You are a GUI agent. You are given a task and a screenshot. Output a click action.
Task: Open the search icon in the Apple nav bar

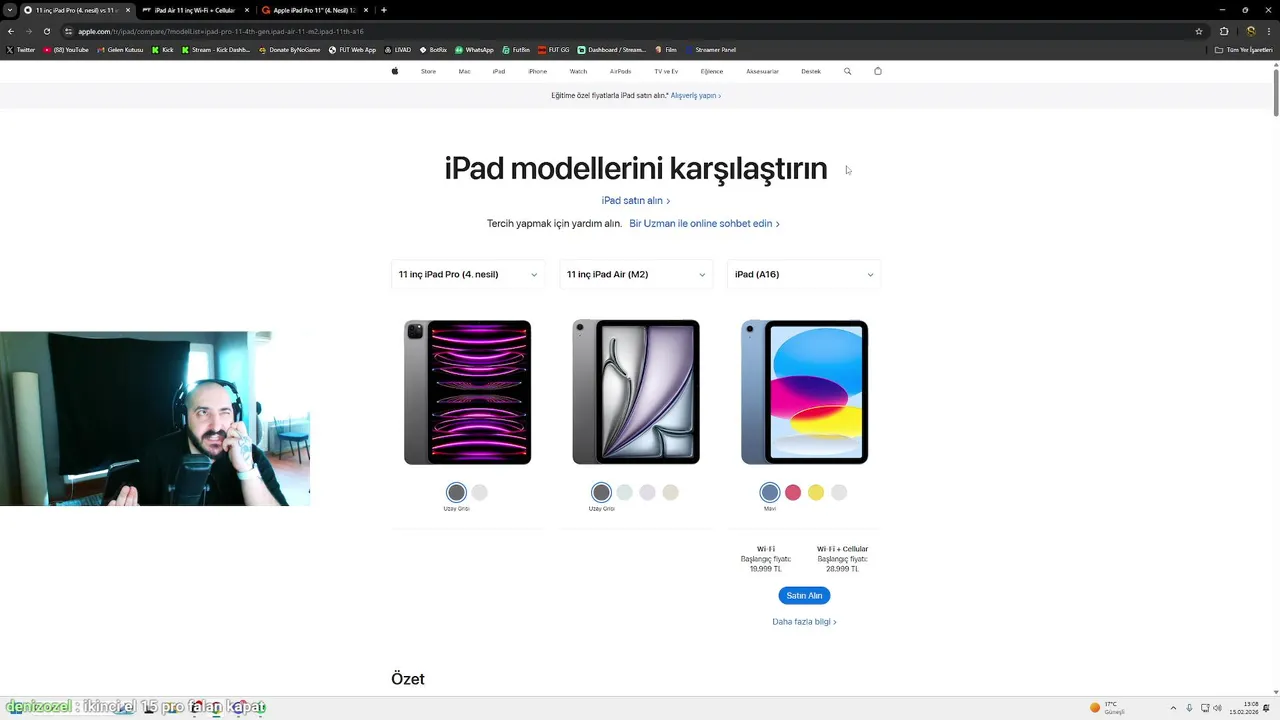847,71
